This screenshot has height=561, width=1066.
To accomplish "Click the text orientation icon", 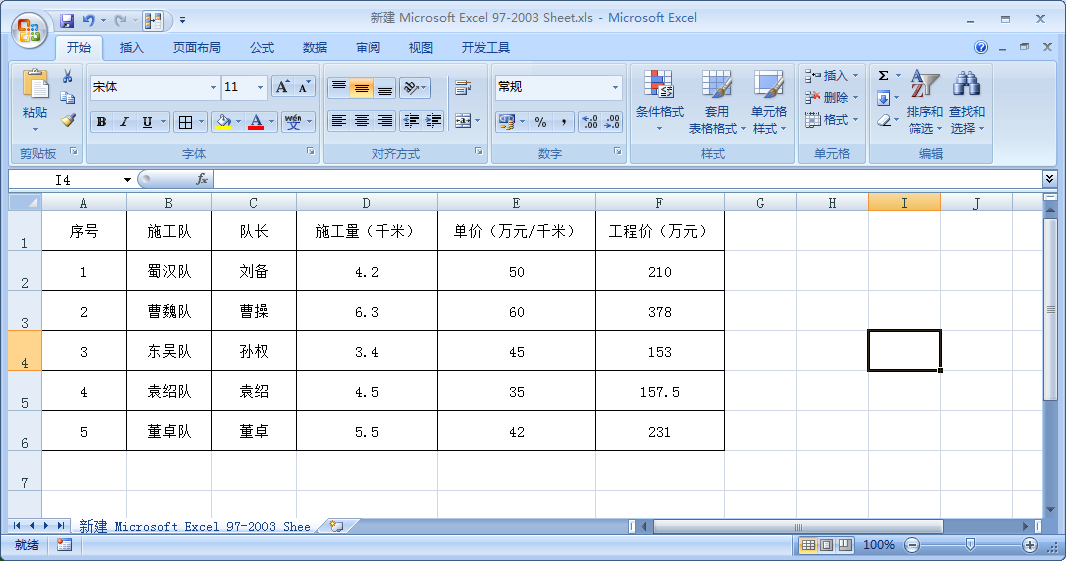I will coord(410,87).
